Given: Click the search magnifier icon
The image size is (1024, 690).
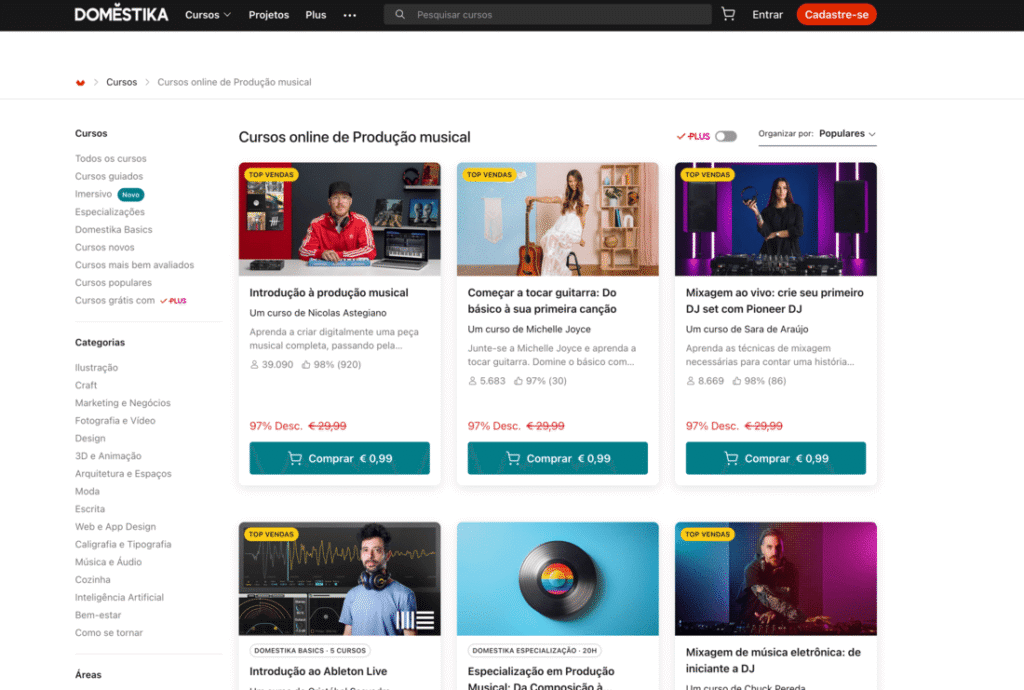Looking at the screenshot, I should click(400, 14).
